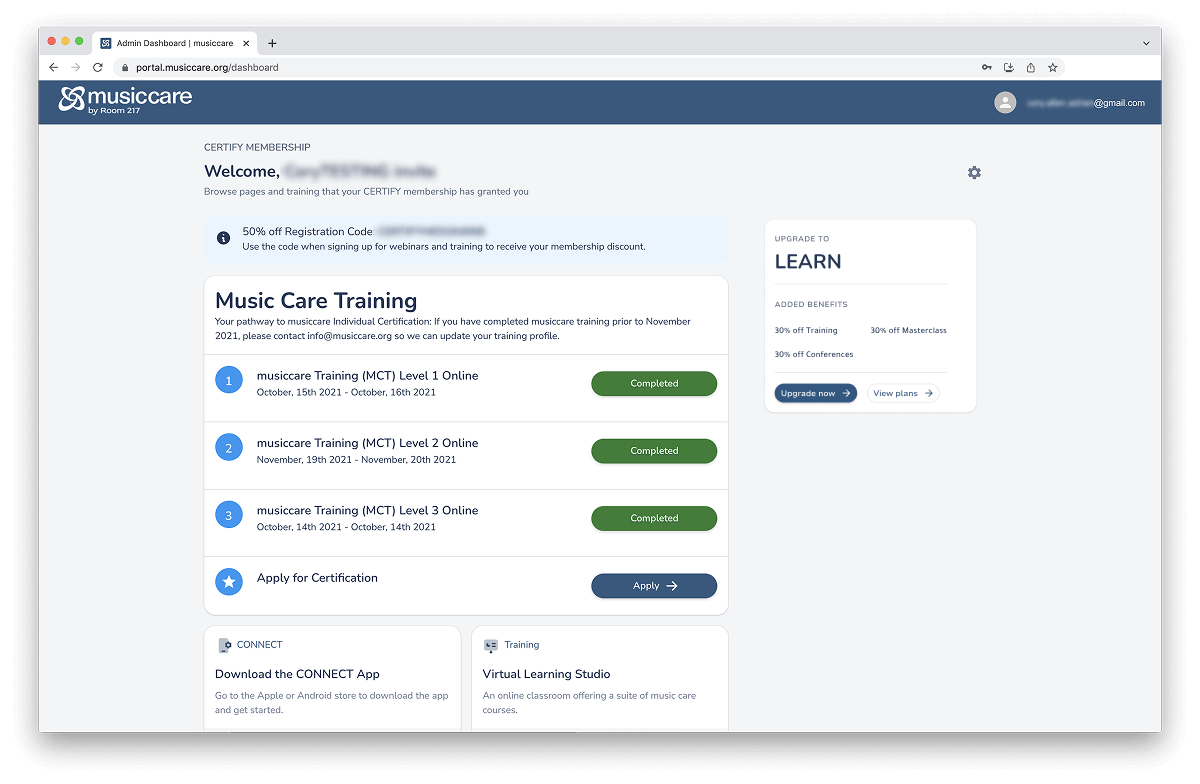Click the CONNECT card icon
Image resolution: width=1200 pixels, height=784 pixels.
(x=224, y=645)
